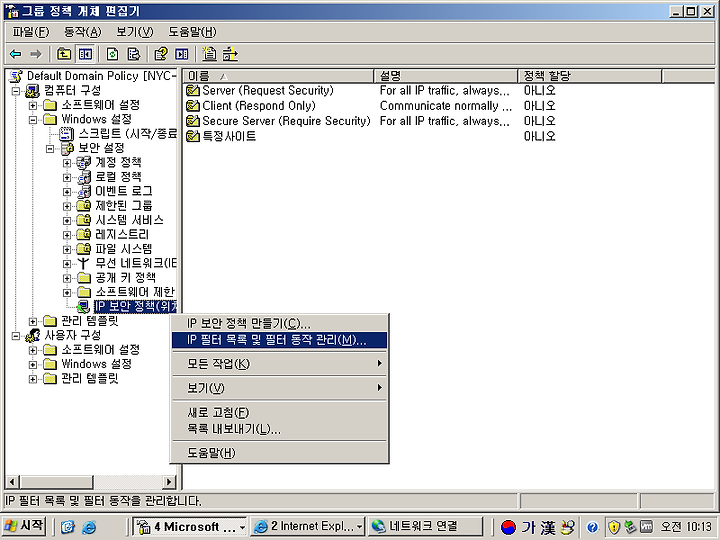Click the 네트워크 연결 taskbar button
Viewport: 720px width, 540px height.
(425, 527)
